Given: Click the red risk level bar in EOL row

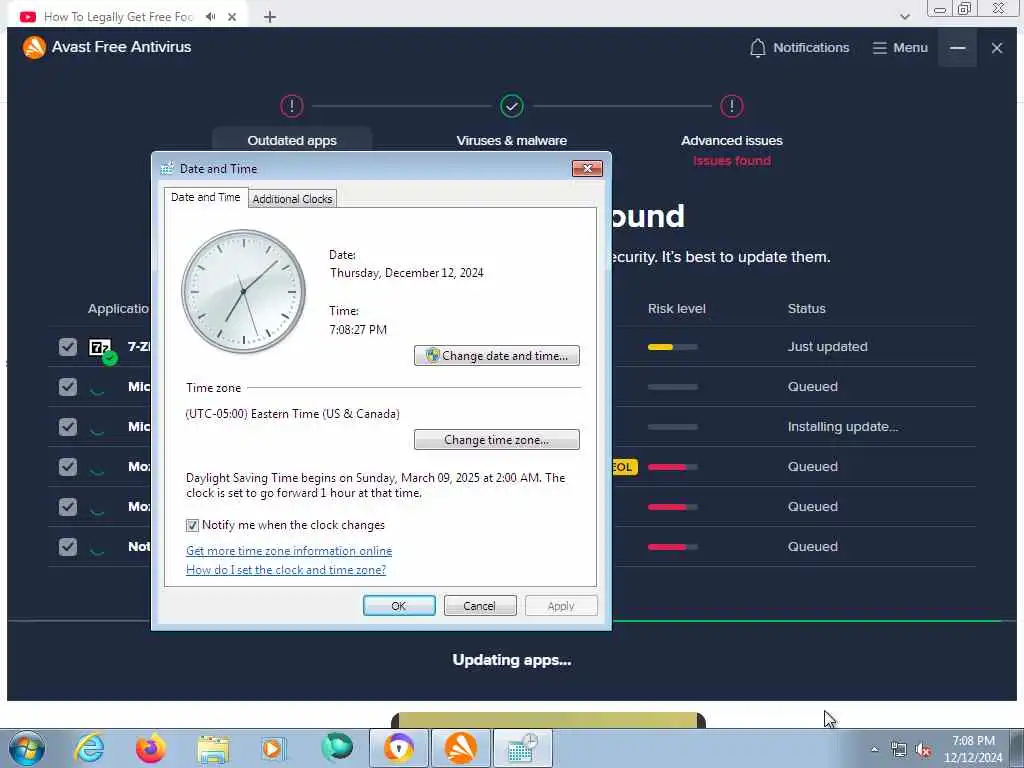Looking at the screenshot, I should (673, 467).
